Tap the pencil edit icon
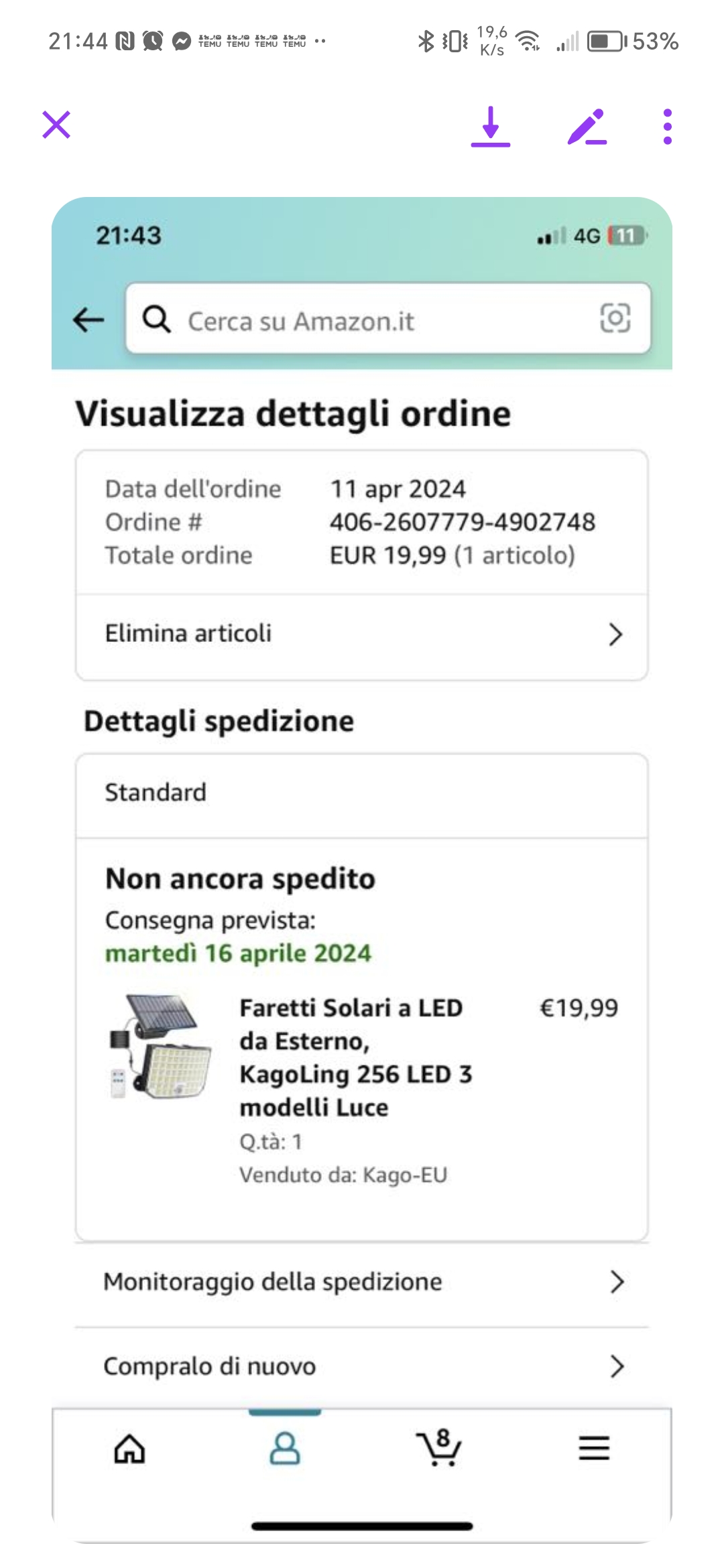The image size is (724, 1568). (587, 127)
